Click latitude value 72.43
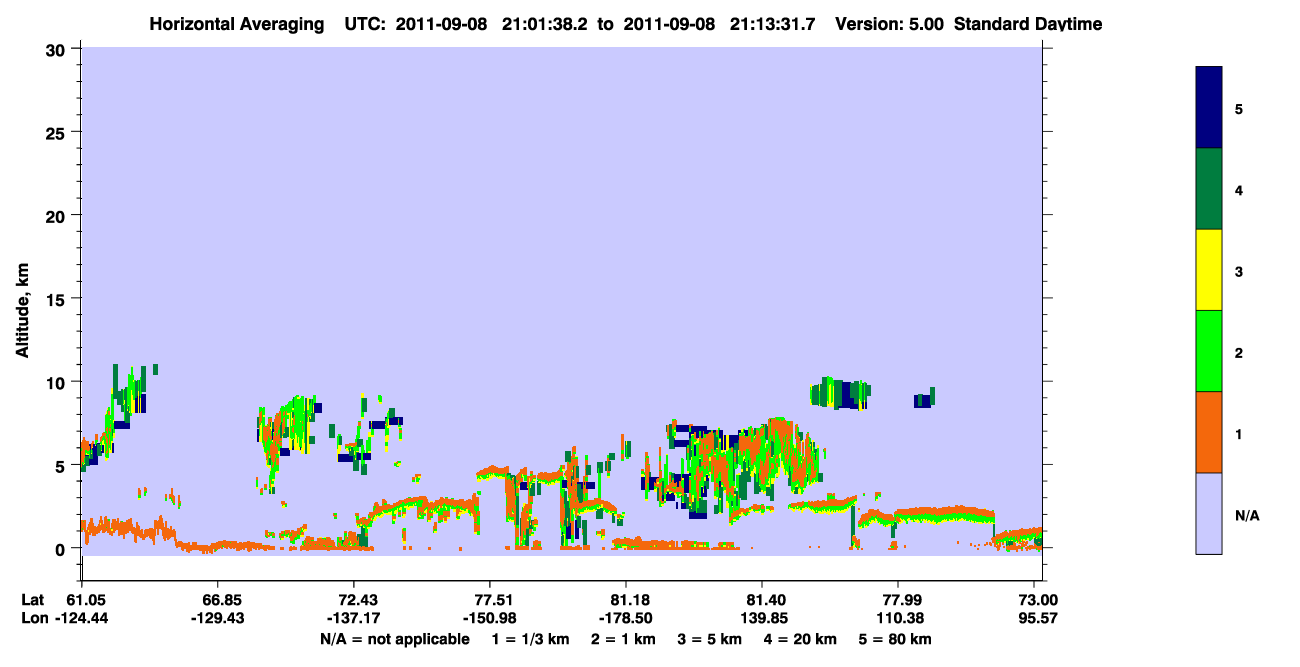 coord(359,600)
